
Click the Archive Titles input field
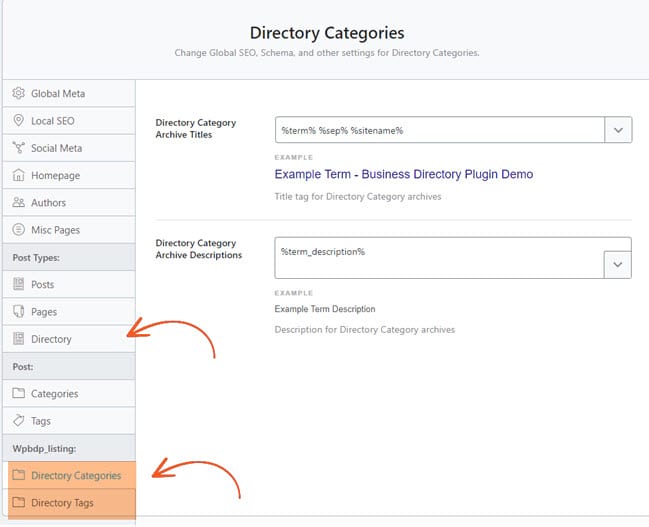point(440,130)
